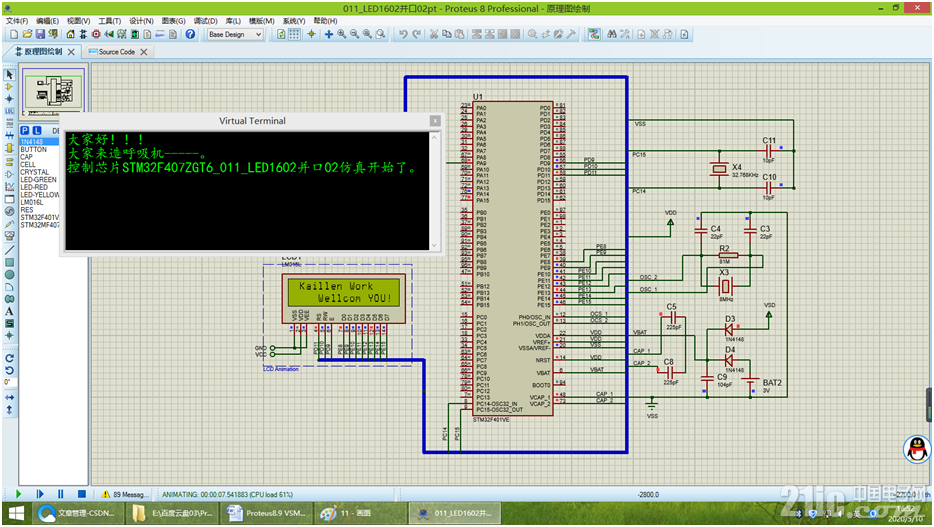Open a project with the folder icon
934x527 pixels.
(x=27, y=35)
